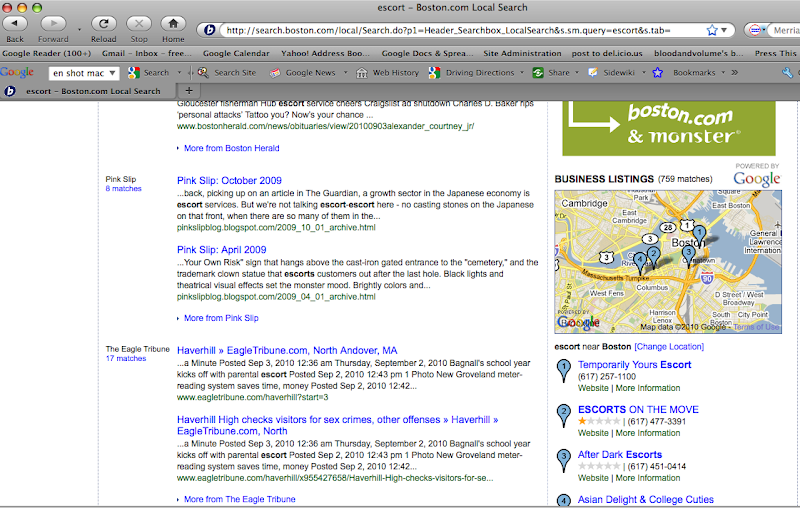
Task: Expand the Sidewiki dropdown arrow
Action: pos(643,73)
